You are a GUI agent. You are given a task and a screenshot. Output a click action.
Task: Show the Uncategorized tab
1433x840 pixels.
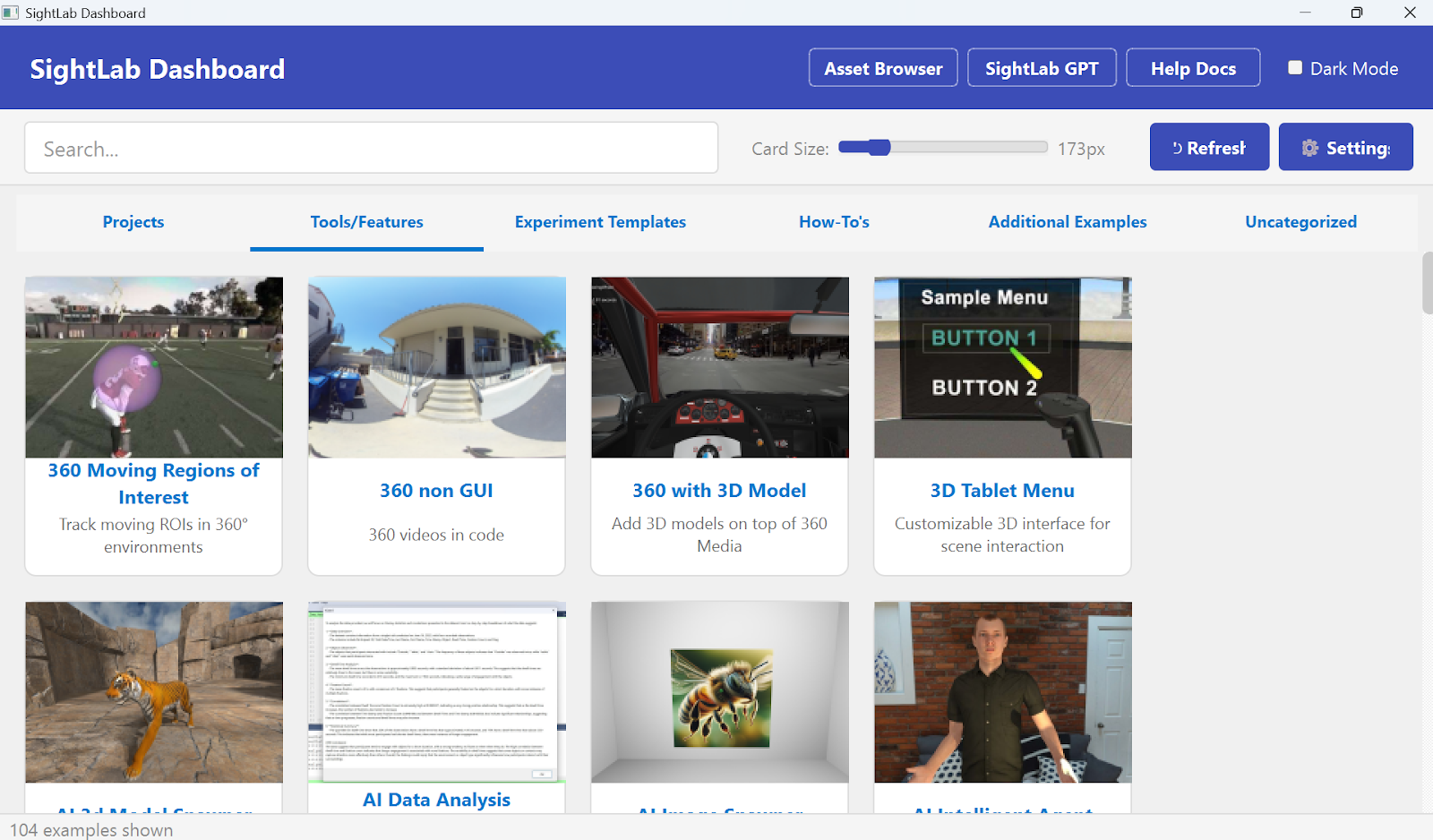1300,222
